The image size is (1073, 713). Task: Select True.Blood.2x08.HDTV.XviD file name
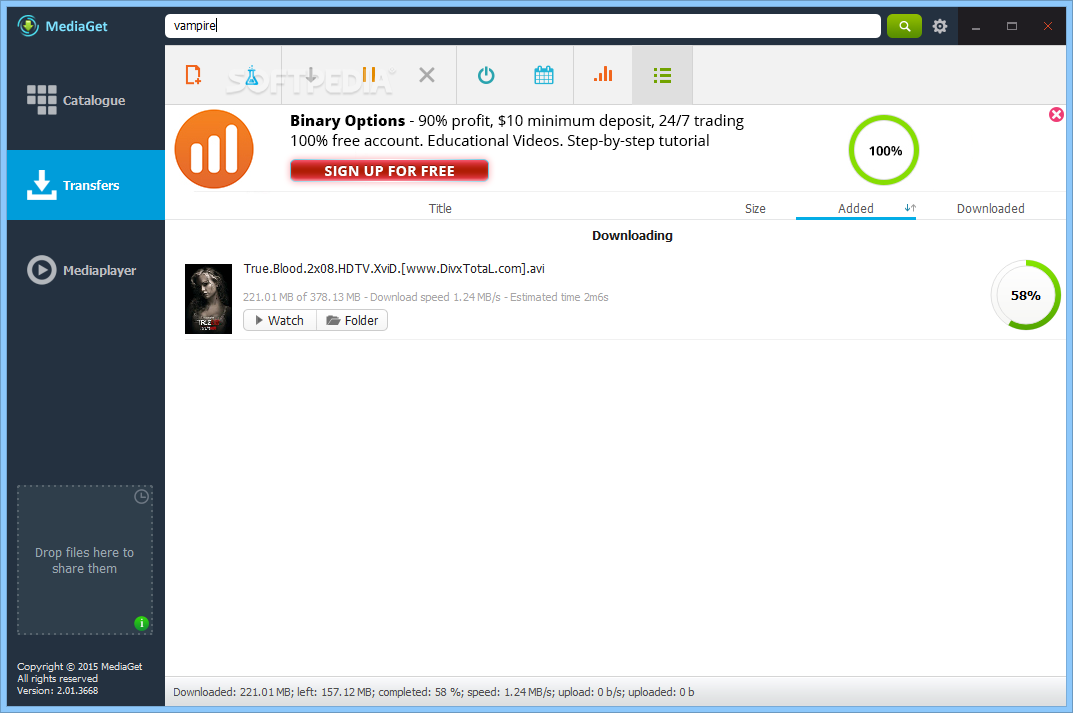(394, 269)
